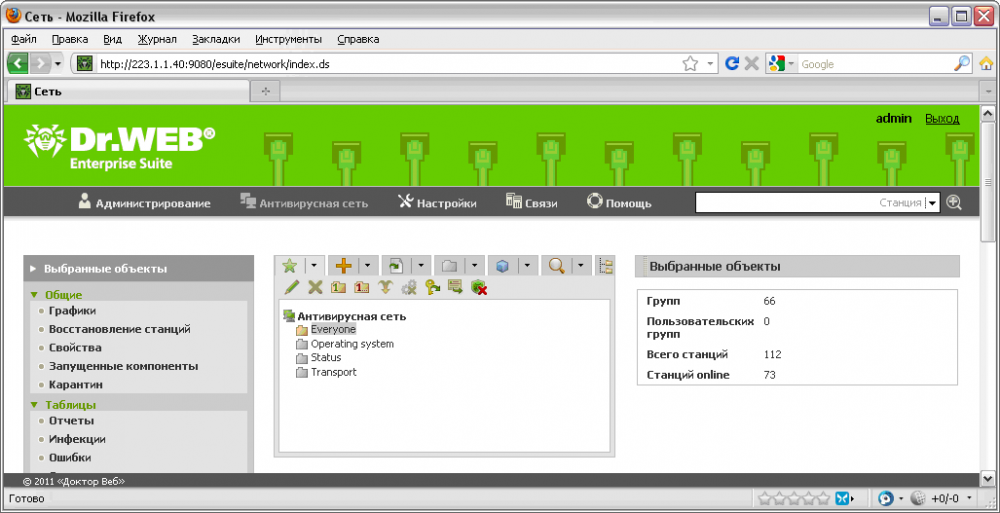
Task: Open Графики in sidebar
Action: pos(73,311)
